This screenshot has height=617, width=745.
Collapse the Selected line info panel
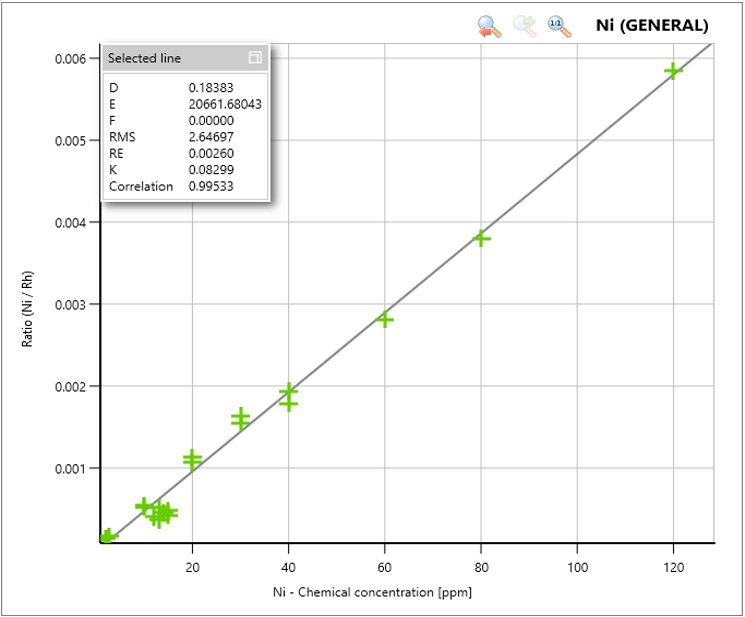[255, 58]
